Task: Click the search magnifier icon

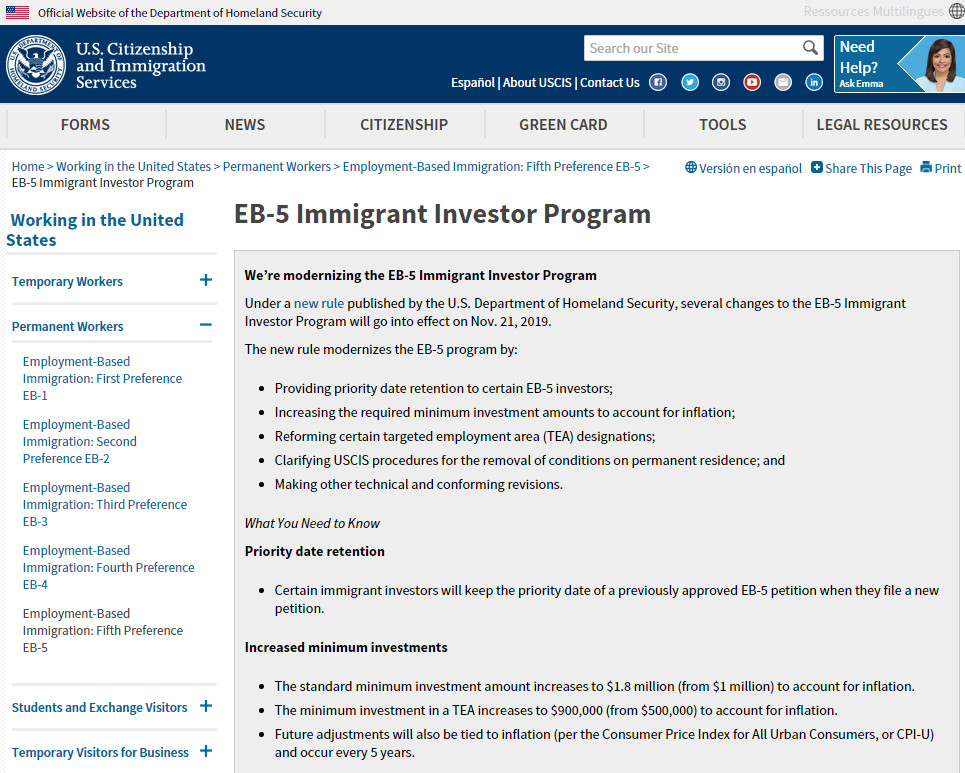Action: 810,48
